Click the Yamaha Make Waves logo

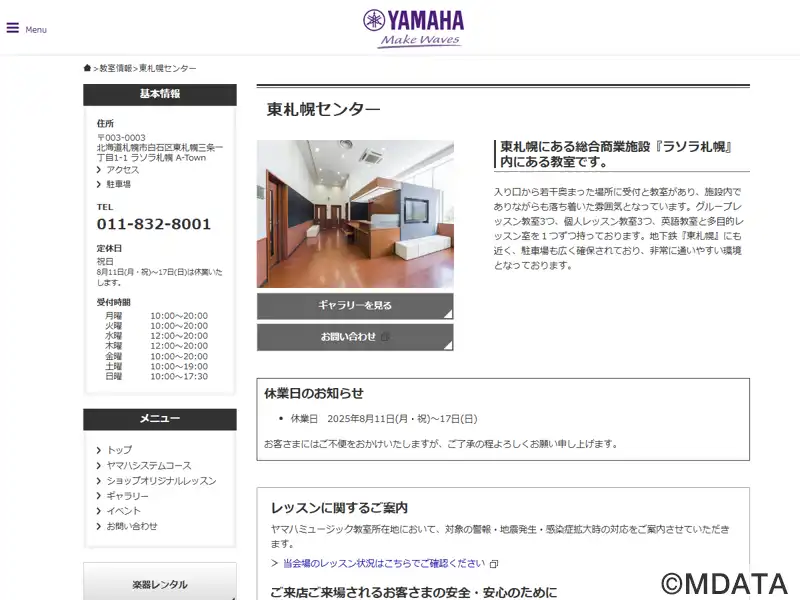click(413, 29)
